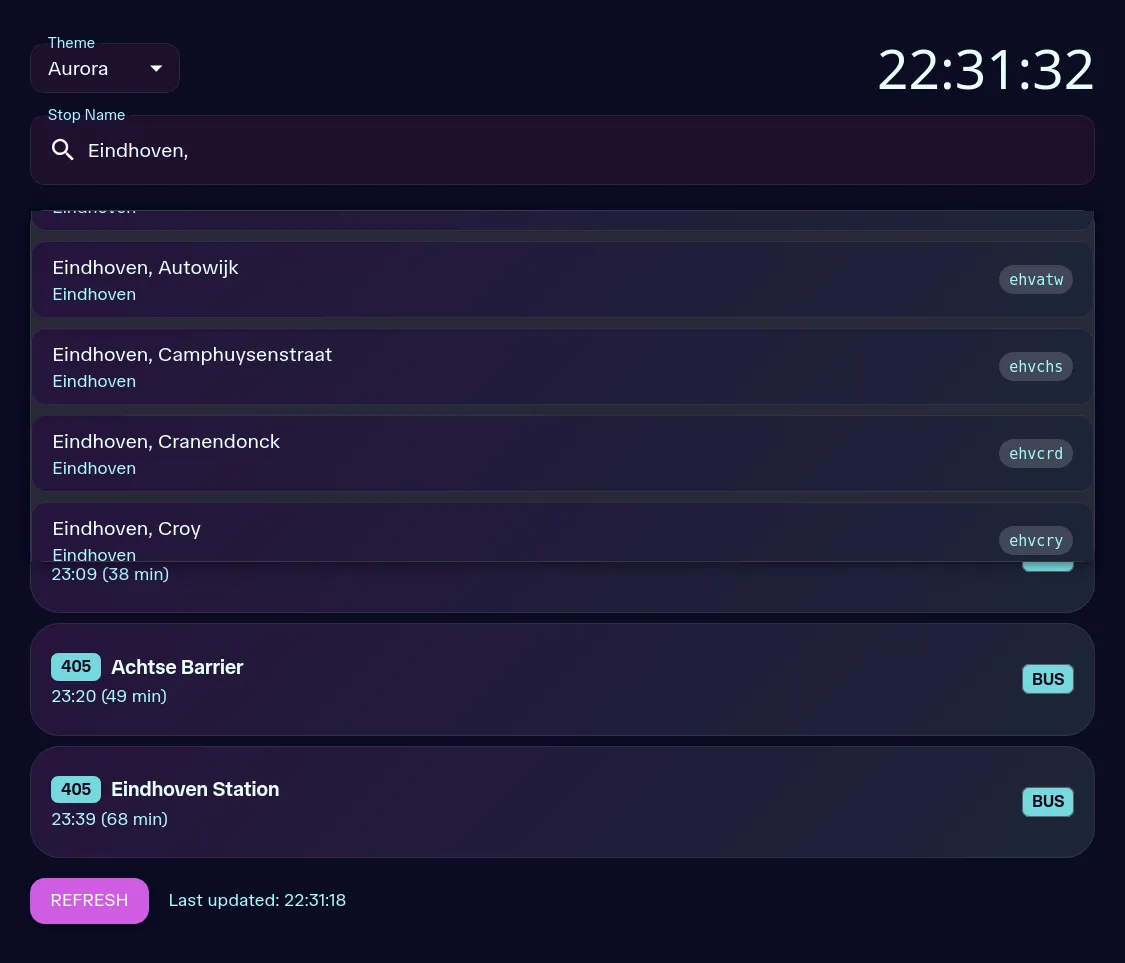1125x963 pixels.
Task: Click the 405 badge for Achtse Barrier
Action: pyautogui.click(x=76, y=667)
